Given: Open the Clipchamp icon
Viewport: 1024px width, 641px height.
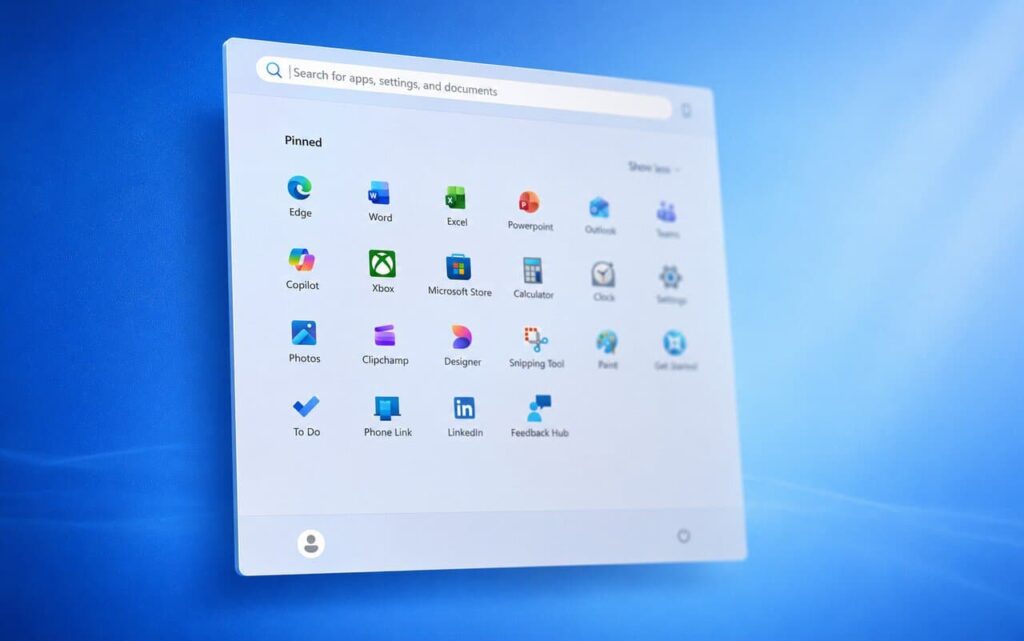Looking at the screenshot, I should click(385, 336).
